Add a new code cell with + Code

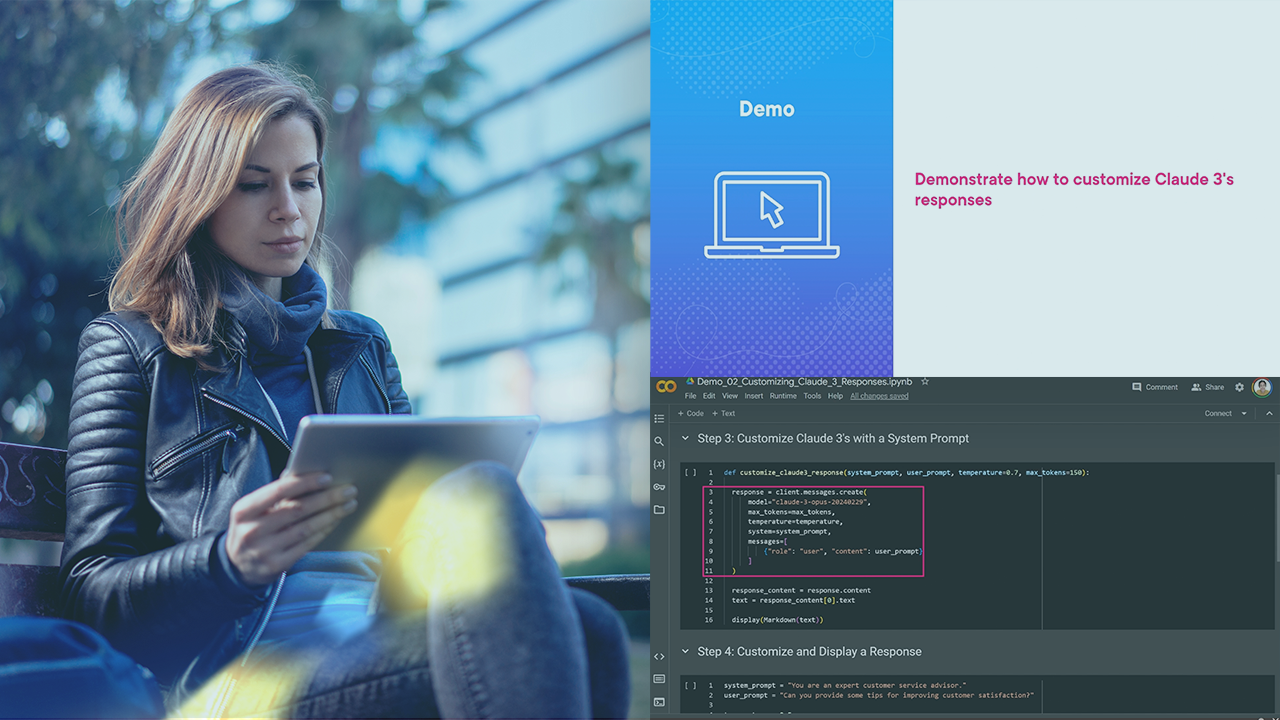click(x=691, y=413)
